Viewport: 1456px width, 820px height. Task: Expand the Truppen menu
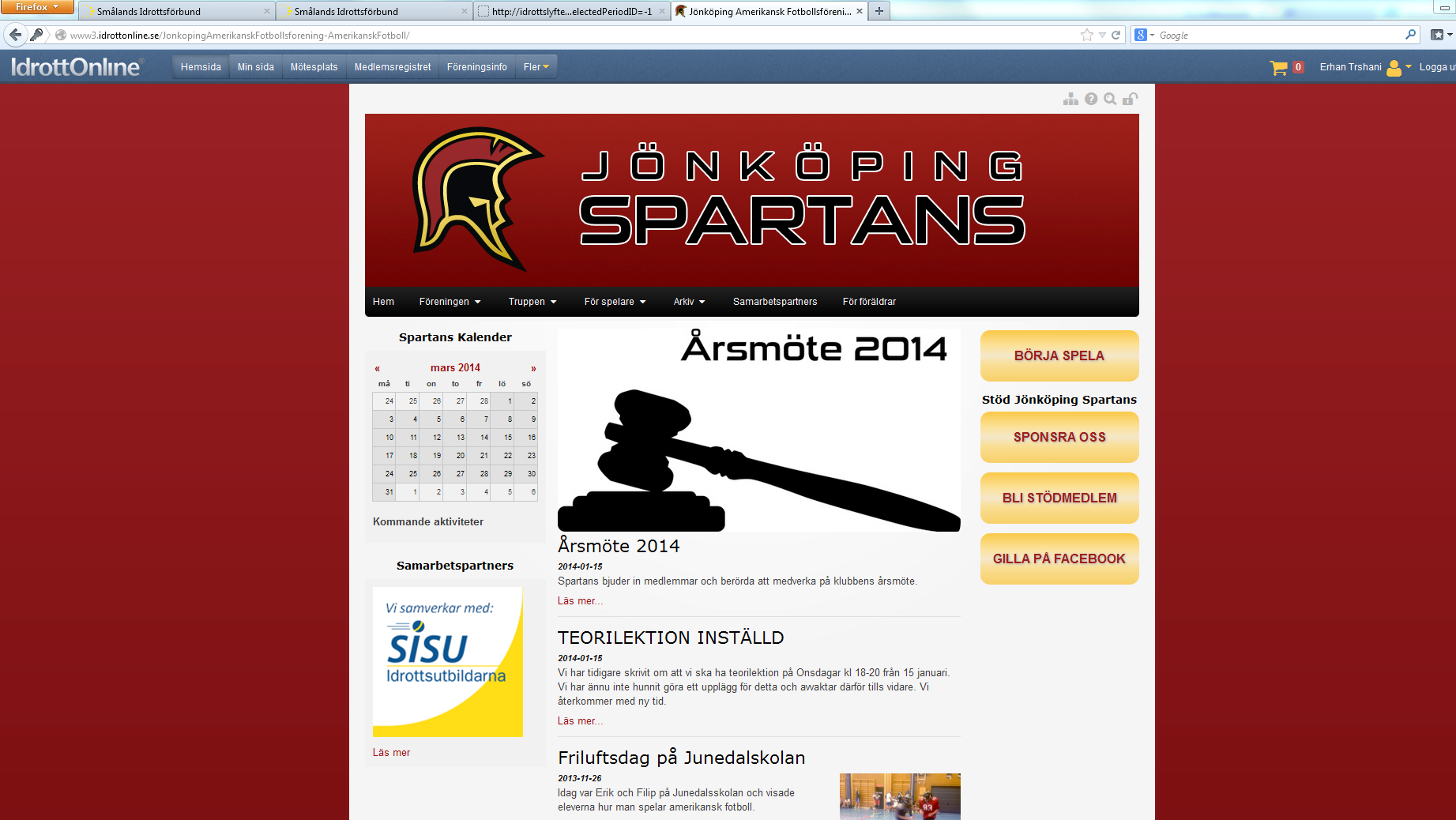tap(532, 302)
